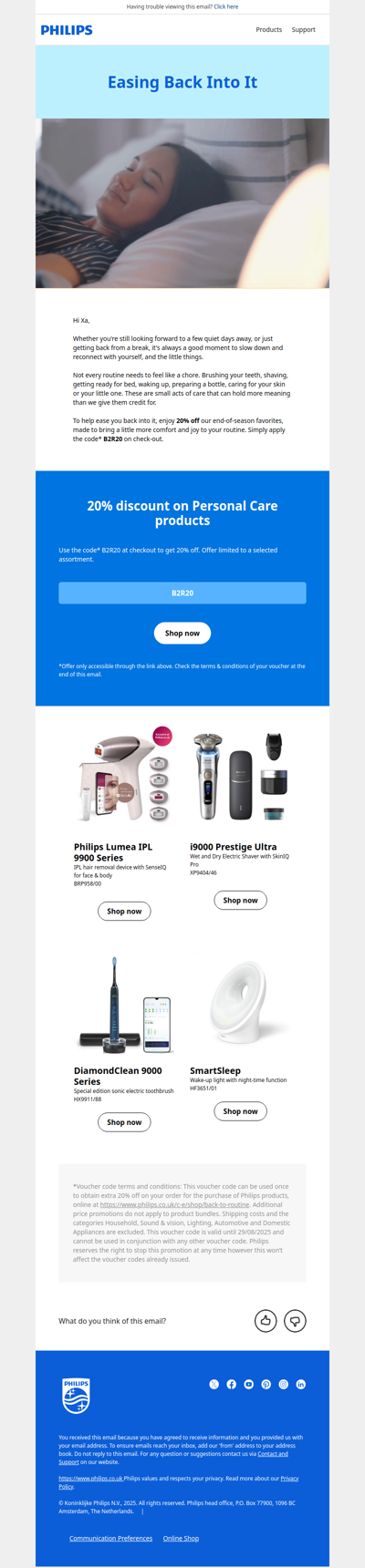Open the Pinterest social icon
The height and width of the screenshot is (1568, 365).
tap(266, 1384)
